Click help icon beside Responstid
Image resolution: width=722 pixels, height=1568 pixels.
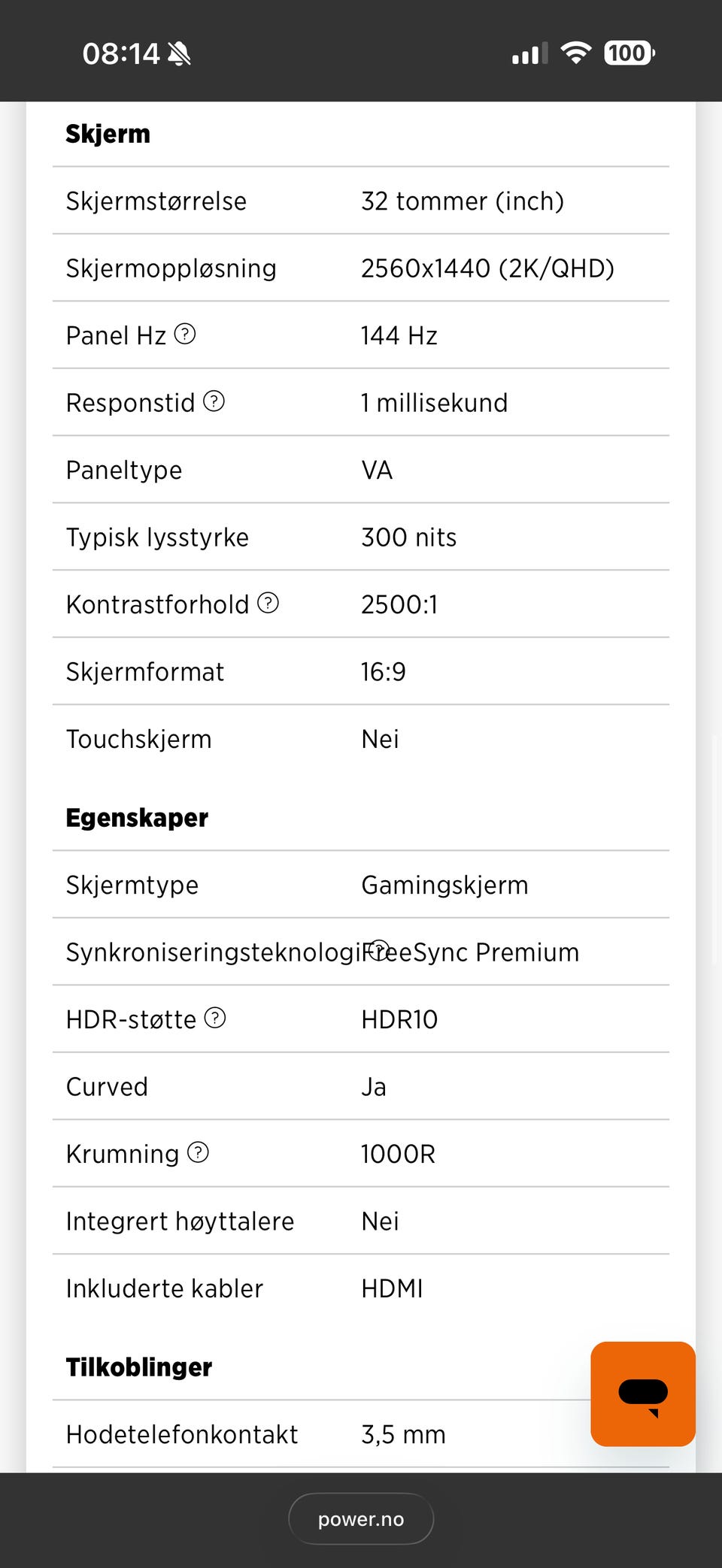tap(214, 401)
